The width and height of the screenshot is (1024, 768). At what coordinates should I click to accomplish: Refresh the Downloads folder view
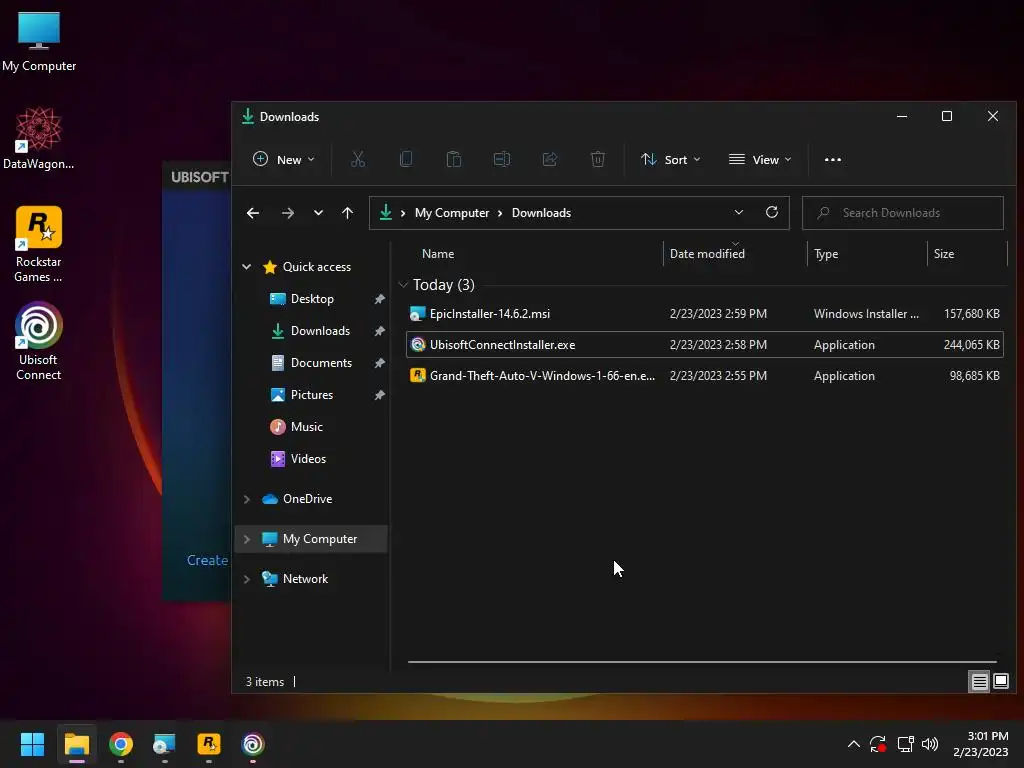pos(772,212)
